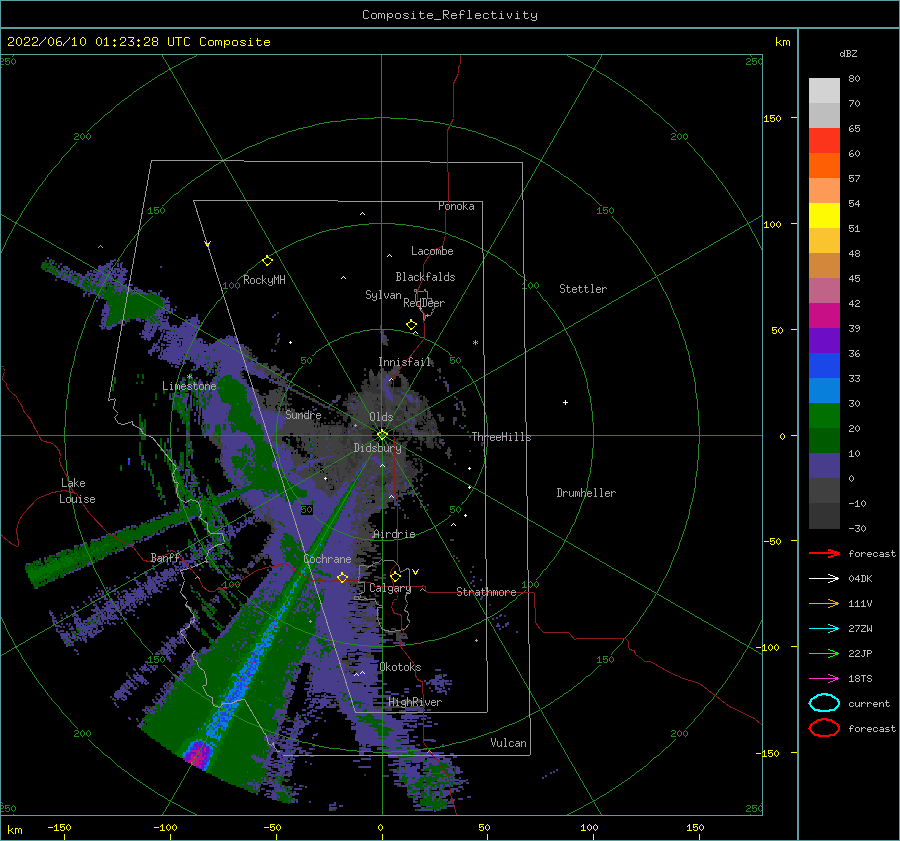The image size is (900, 841).
Task: Click the Cochrane label
Action: click(327, 559)
